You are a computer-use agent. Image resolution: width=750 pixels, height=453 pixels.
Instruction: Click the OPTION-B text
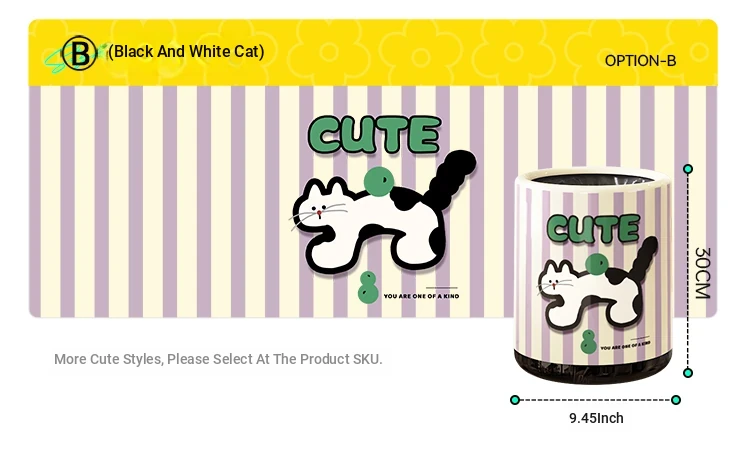(x=640, y=61)
